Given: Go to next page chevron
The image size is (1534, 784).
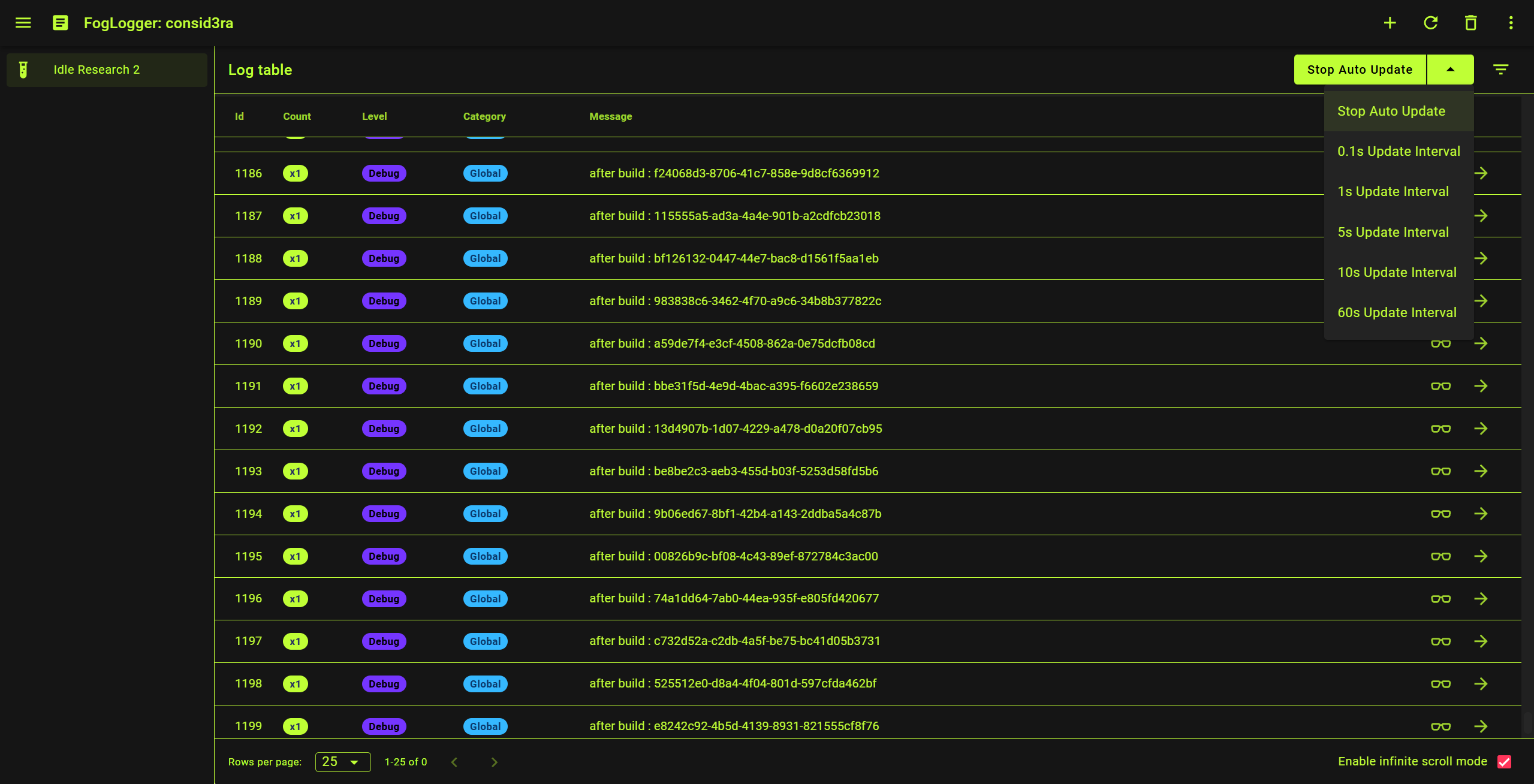Looking at the screenshot, I should pyautogui.click(x=494, y=762).
